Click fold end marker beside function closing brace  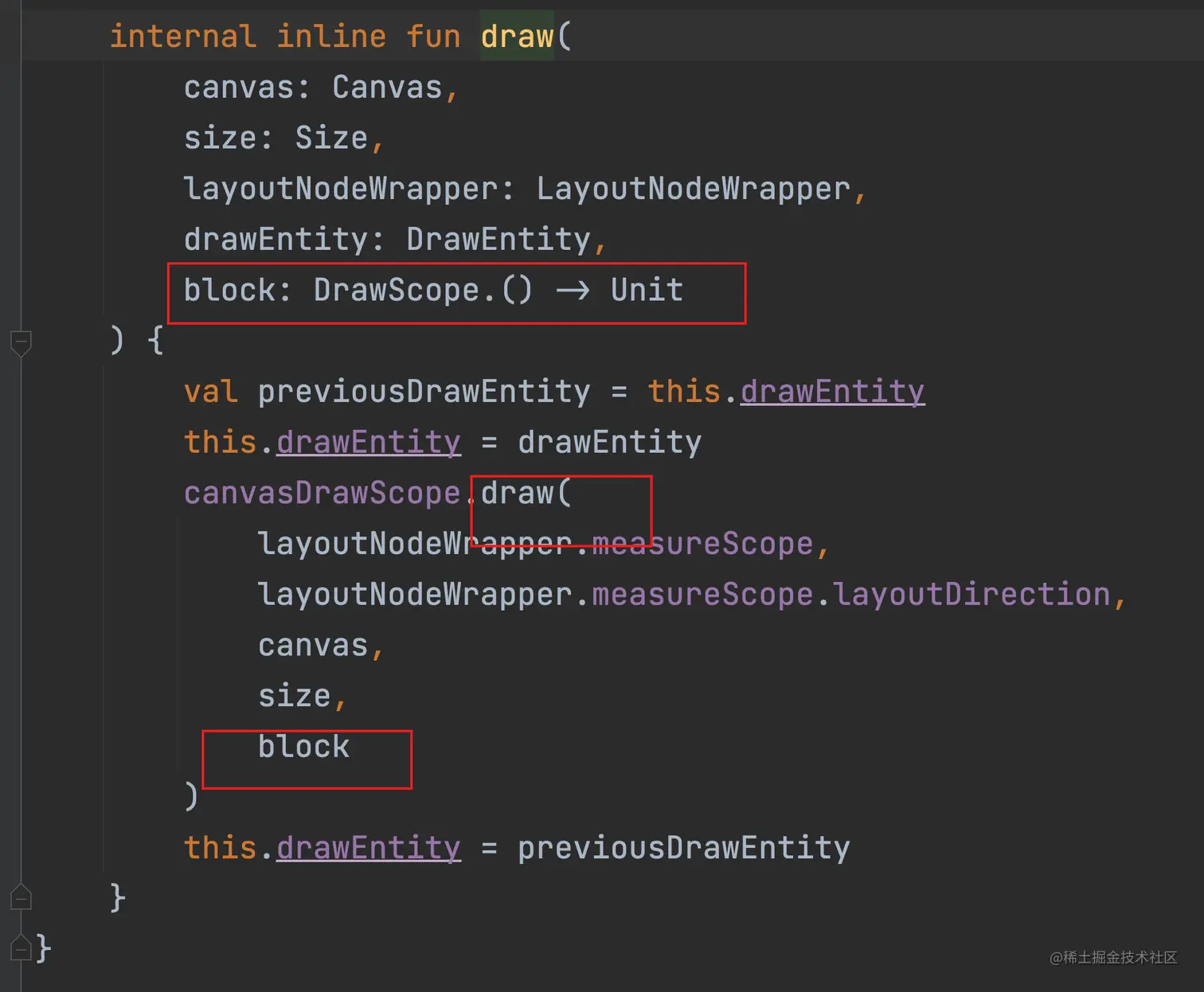point(21,897)
